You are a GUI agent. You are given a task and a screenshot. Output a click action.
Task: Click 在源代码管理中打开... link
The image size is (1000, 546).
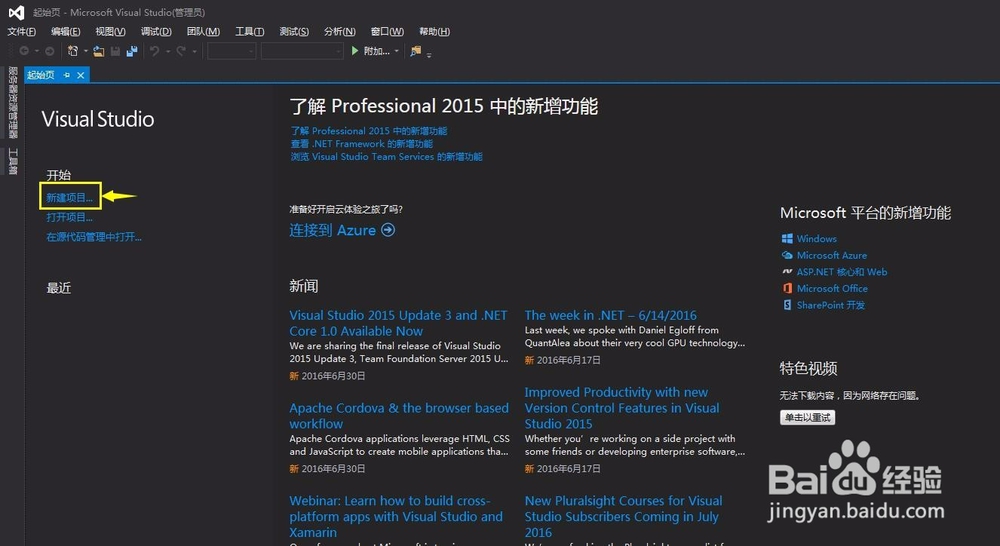point(94,237)
